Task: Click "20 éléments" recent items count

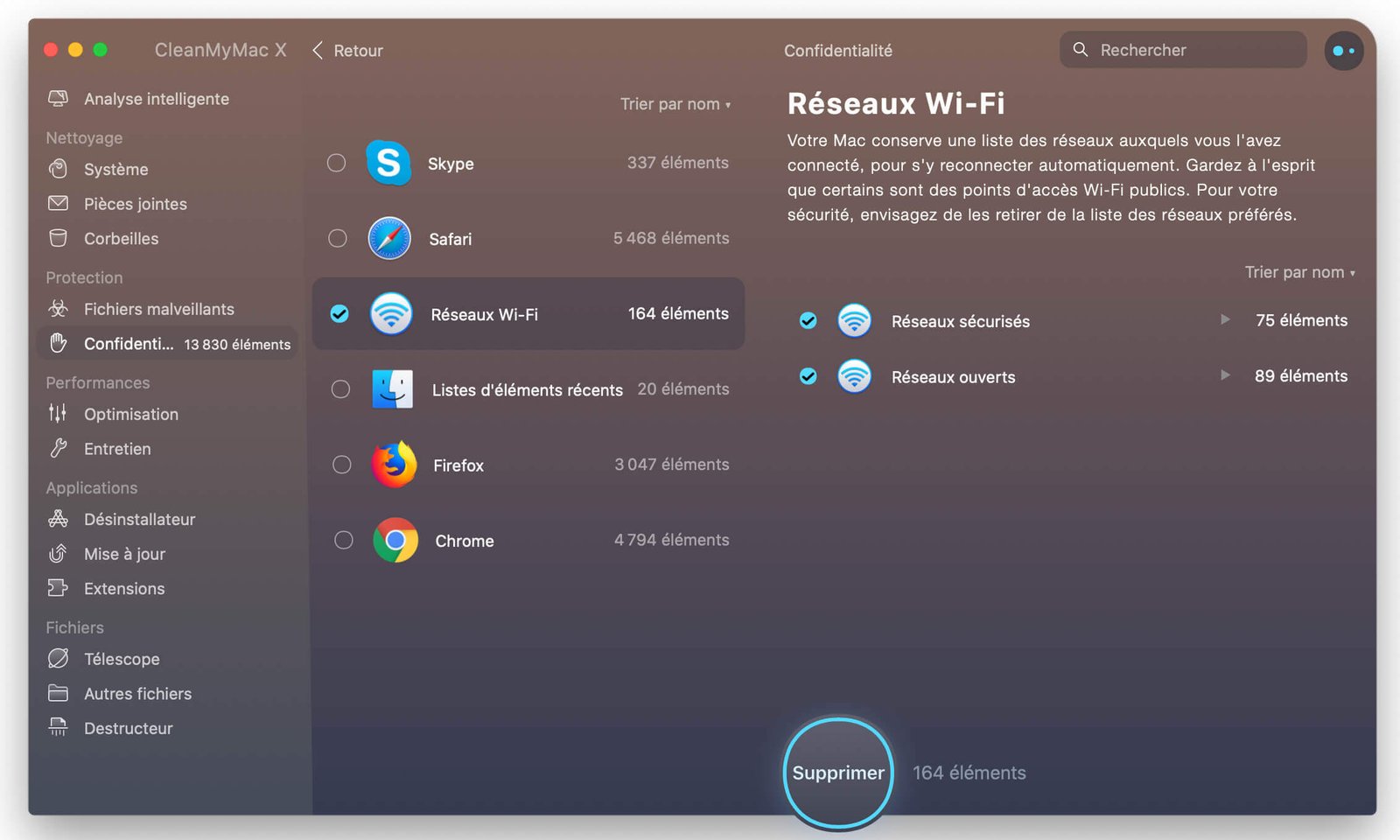Action: pyautogui.click(x=683, y=388)
